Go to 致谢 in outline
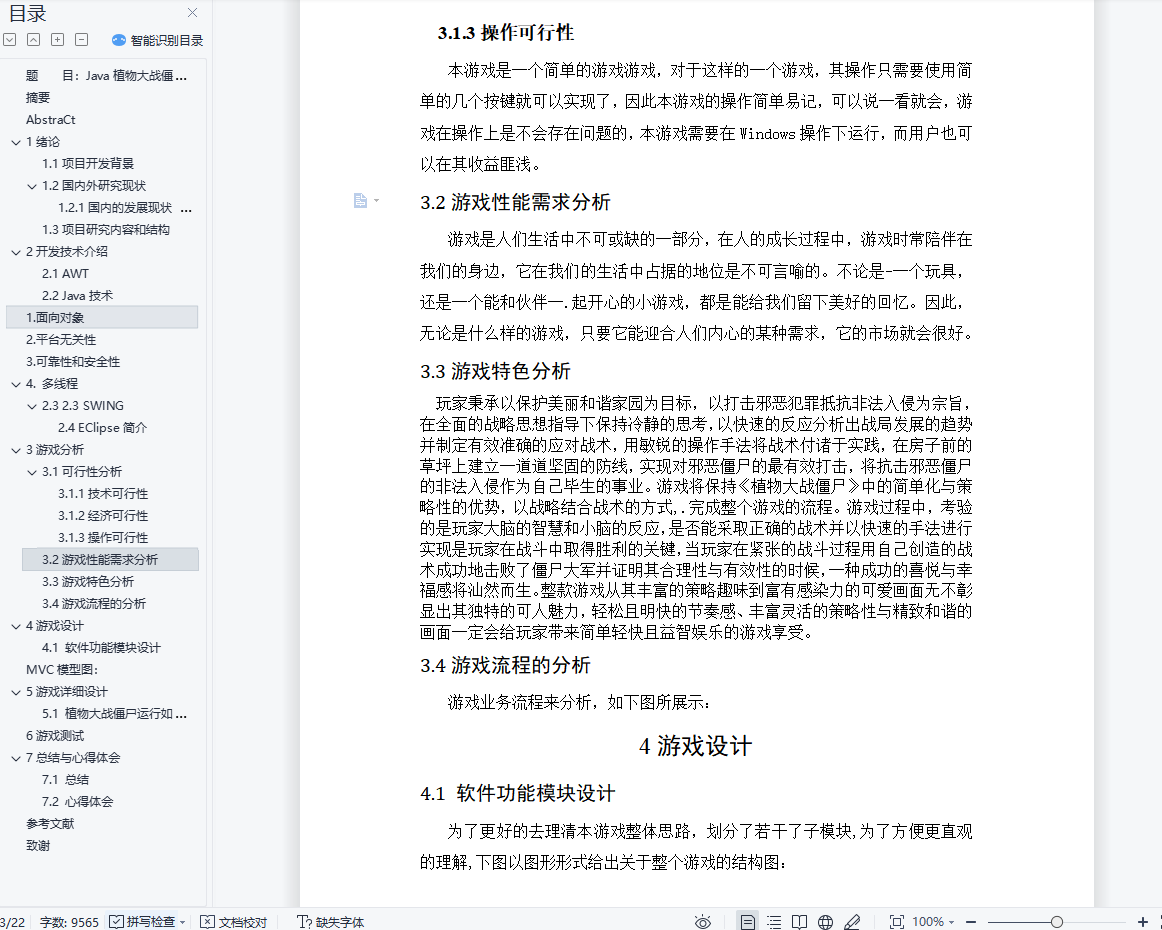 [38, 846]
